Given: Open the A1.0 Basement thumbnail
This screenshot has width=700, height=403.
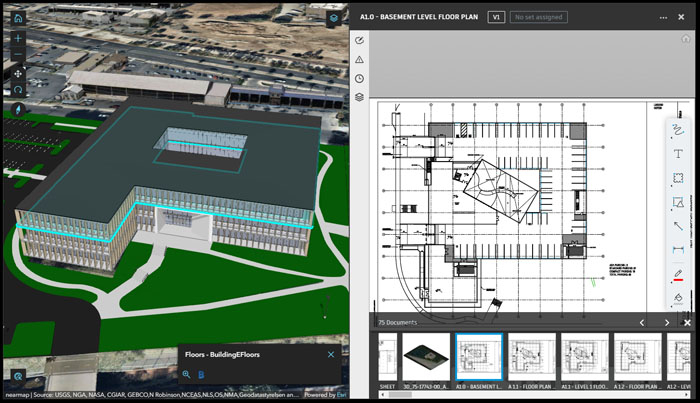Looking at the screenshot, I should [479, 362].
